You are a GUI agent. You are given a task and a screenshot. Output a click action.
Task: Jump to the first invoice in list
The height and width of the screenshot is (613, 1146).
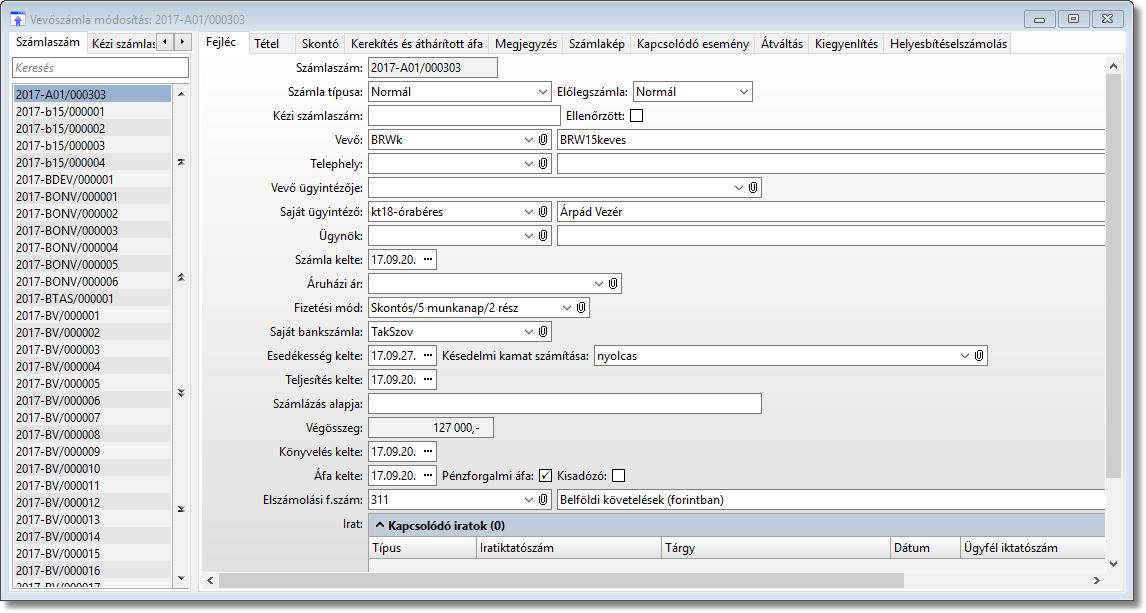tap(181, 162)
